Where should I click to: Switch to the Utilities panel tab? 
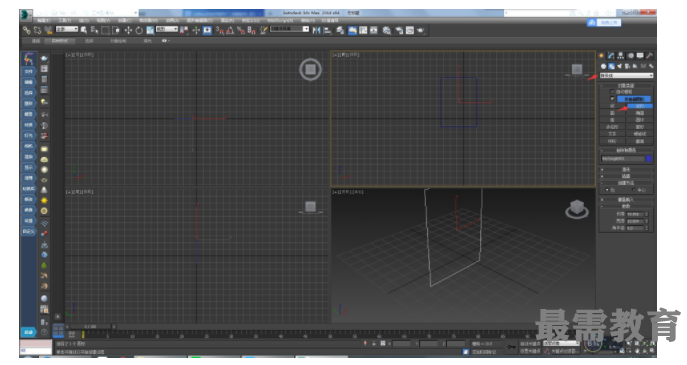click(650, 56)
